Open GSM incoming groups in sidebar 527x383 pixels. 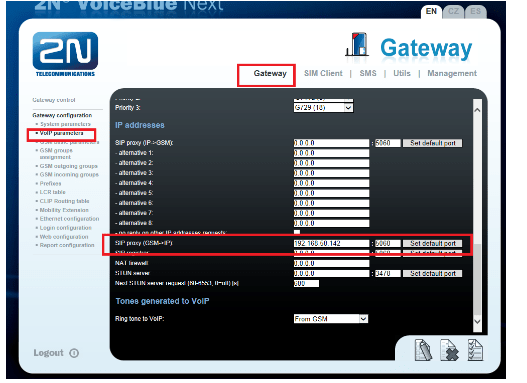click(69, 175)
